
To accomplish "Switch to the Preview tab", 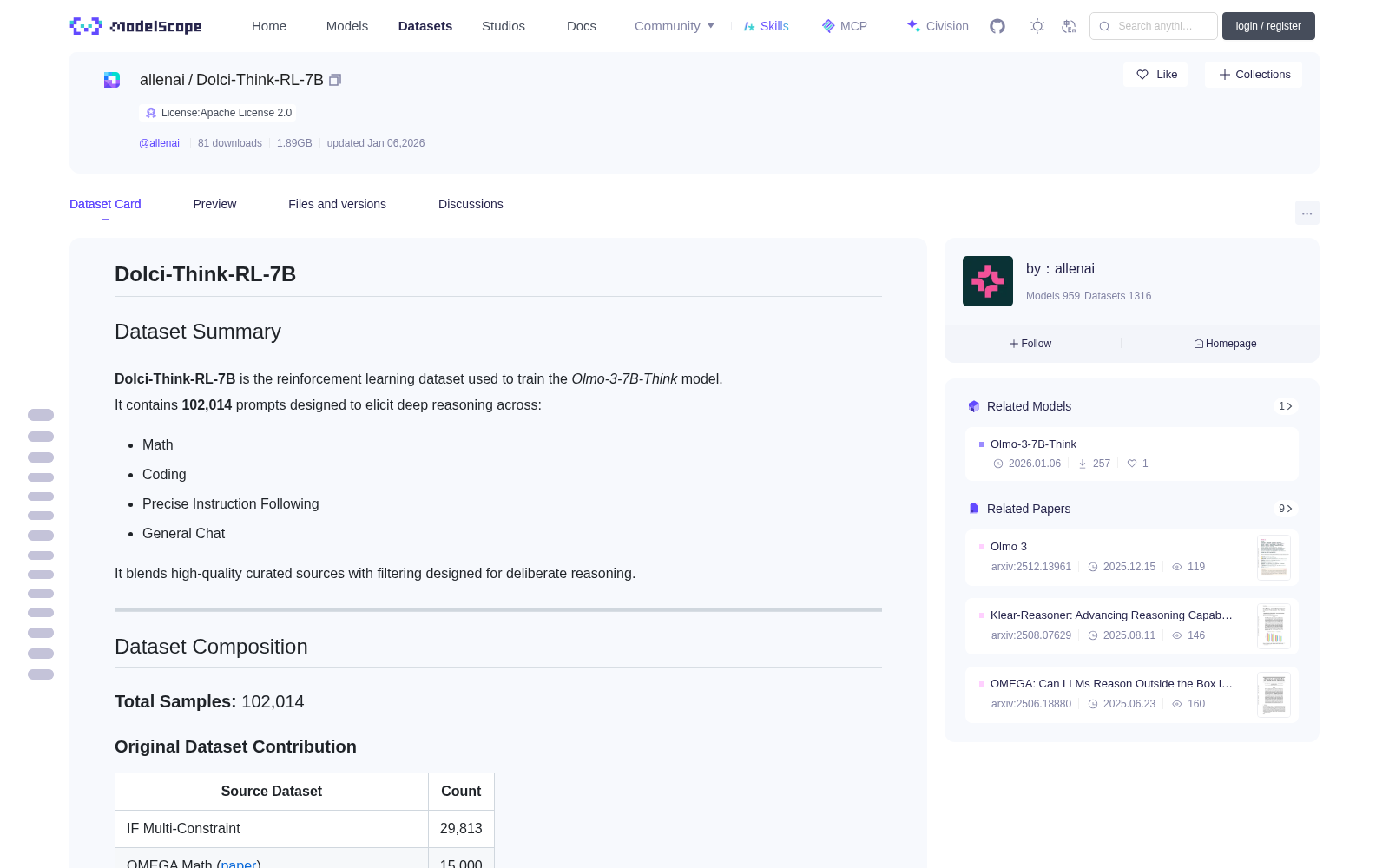I will [x=214, y=204].
